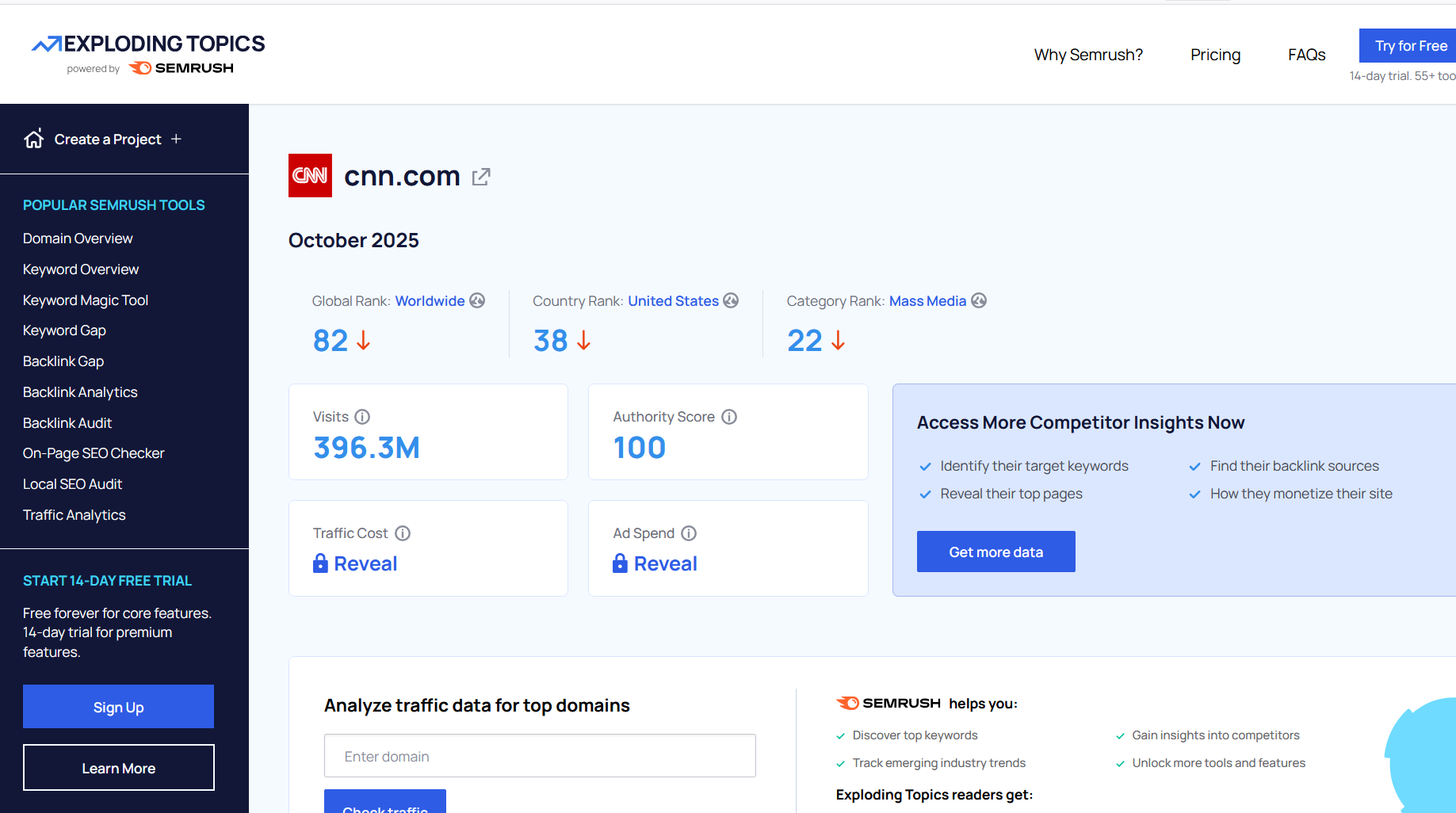
Task: Click 'How they monetize their site' text
Action: point(1301,494)
